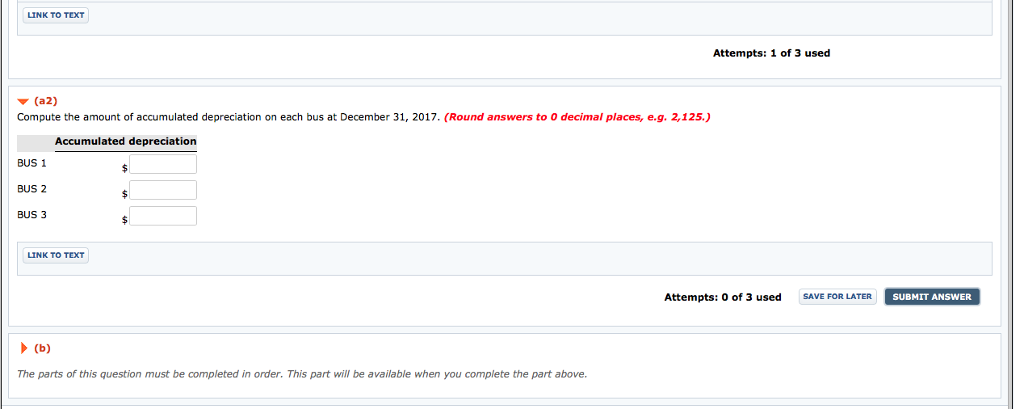Click the "Attempts: 1 of 3 used" text
The image size is (1024, 409).
click(x=771, y=53)
